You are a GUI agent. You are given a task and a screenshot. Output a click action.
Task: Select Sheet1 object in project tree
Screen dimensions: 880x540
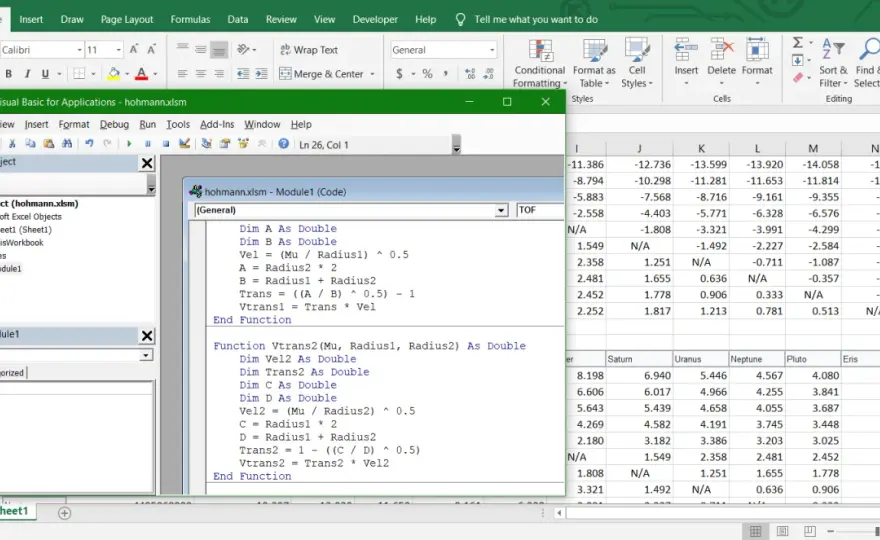click(x=26, y=230)
